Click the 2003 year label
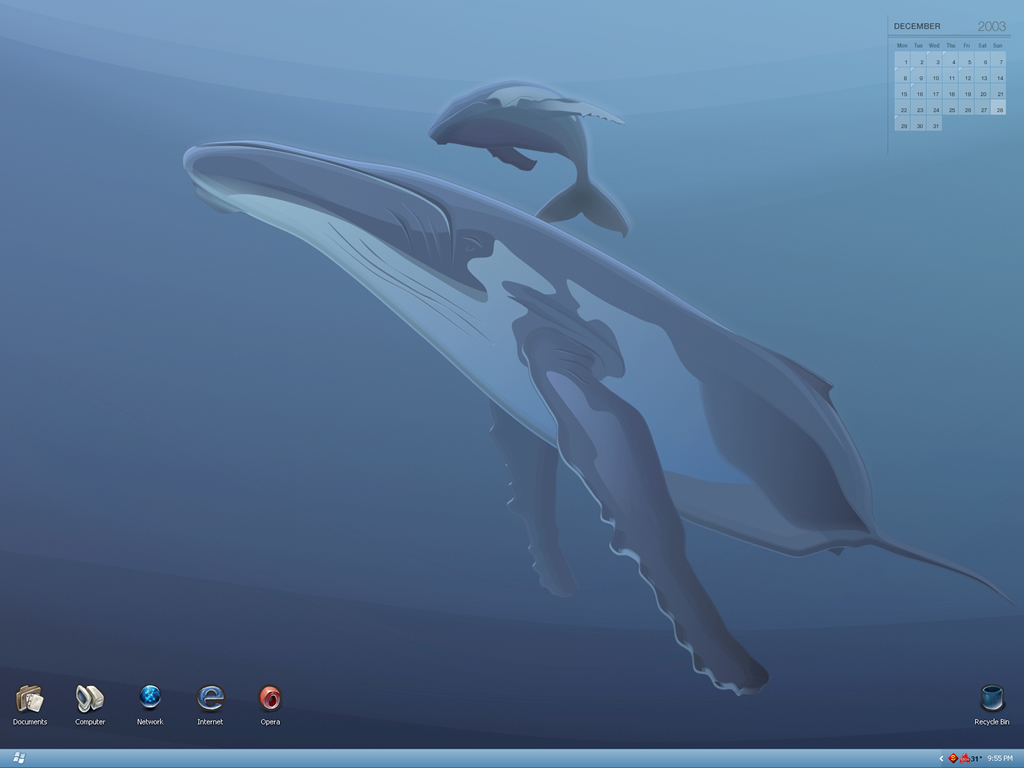This screenshot has width=1024, height=768. [x=991, y=26]
